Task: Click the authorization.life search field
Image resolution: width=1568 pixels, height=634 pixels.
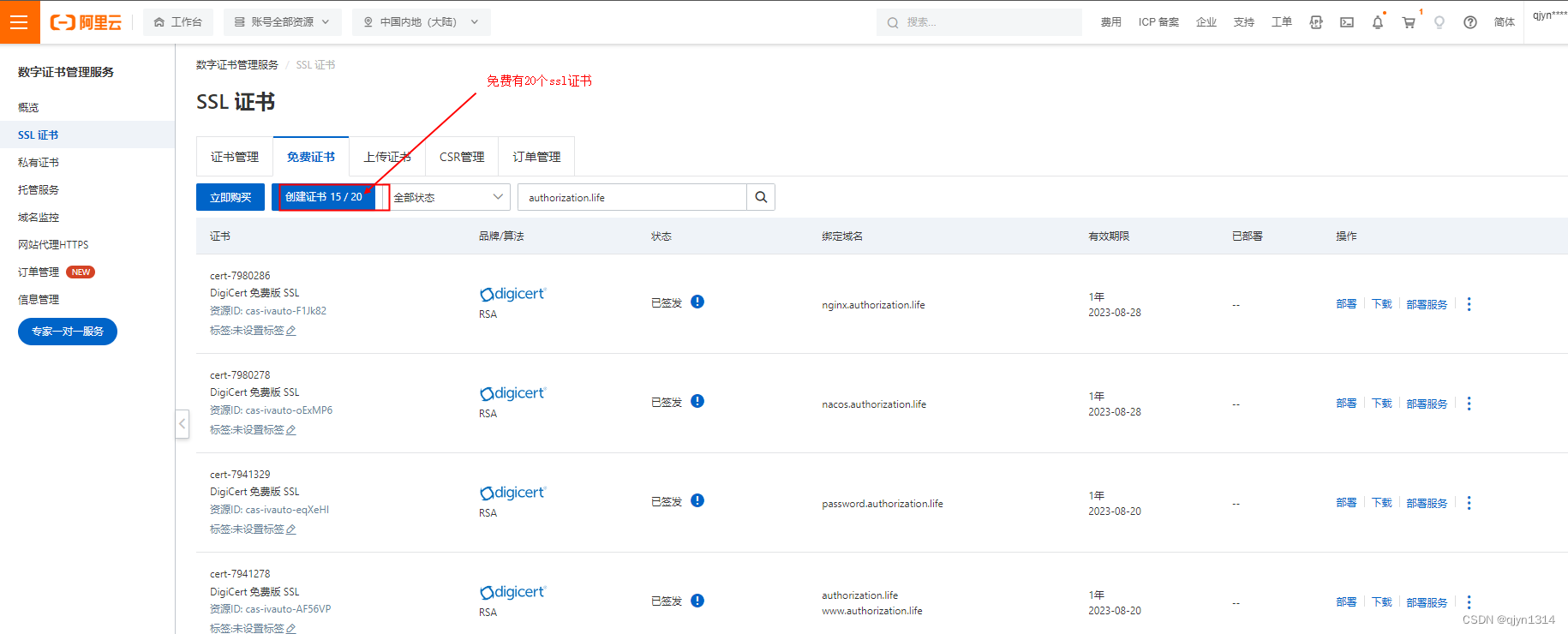Action: (x=632, y=197)
